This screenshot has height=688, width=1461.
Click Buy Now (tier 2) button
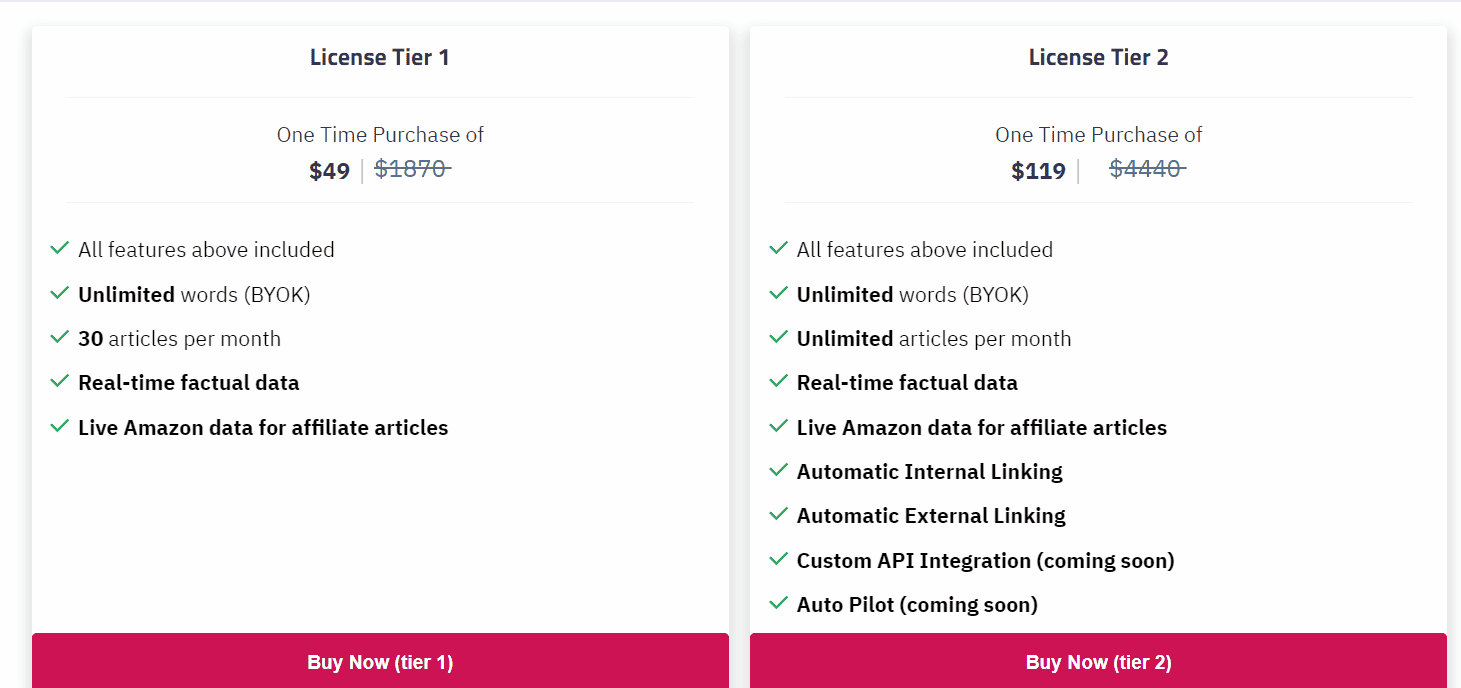(1098, 661)
